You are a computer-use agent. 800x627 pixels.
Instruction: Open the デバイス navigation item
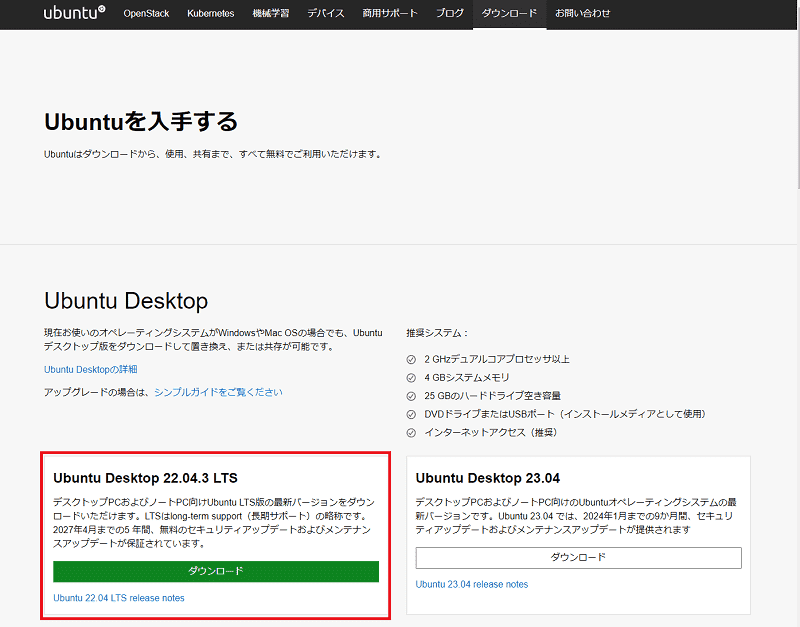[x=326, y=13]
